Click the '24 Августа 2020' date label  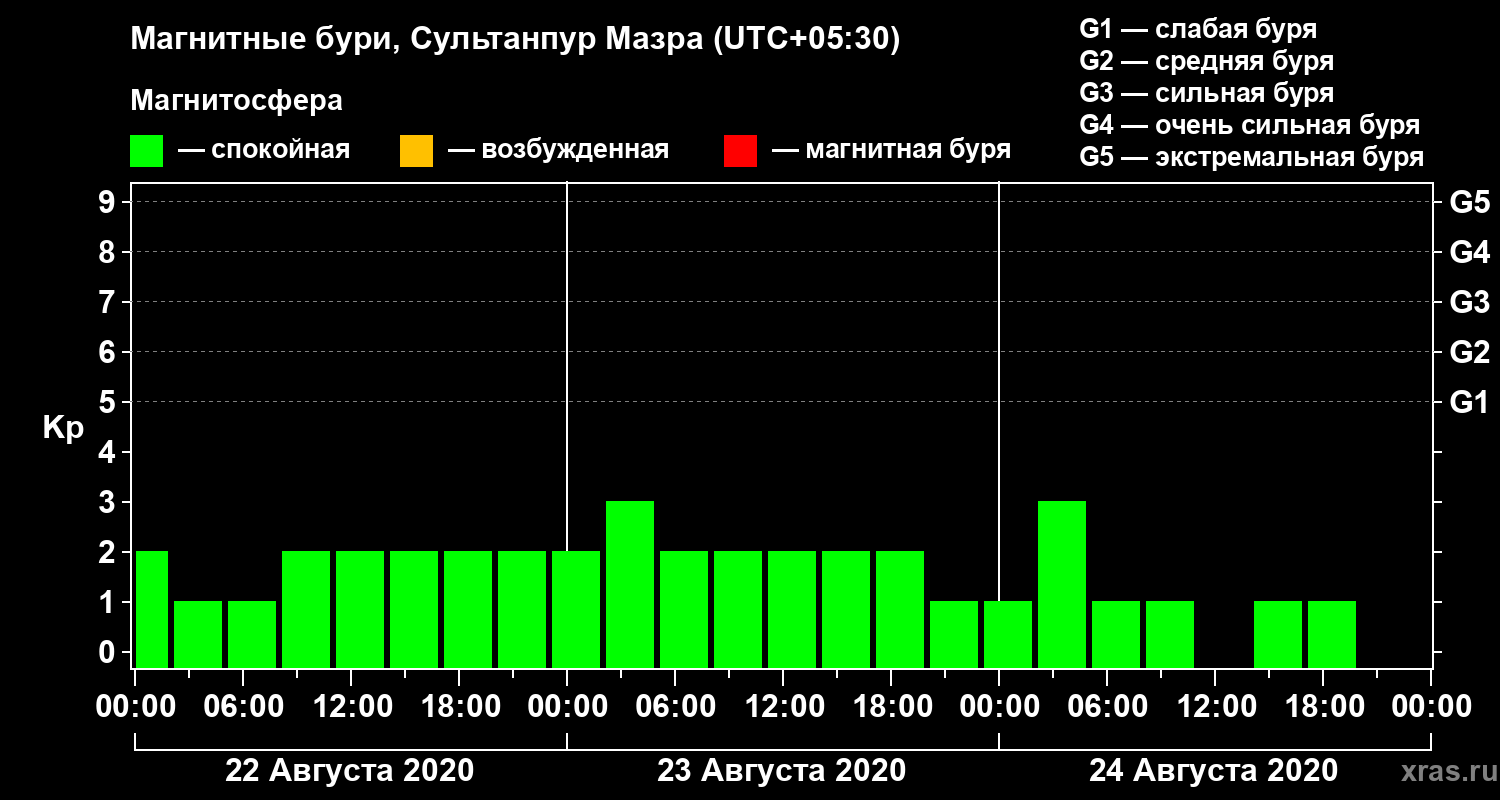pos(1214,771)
